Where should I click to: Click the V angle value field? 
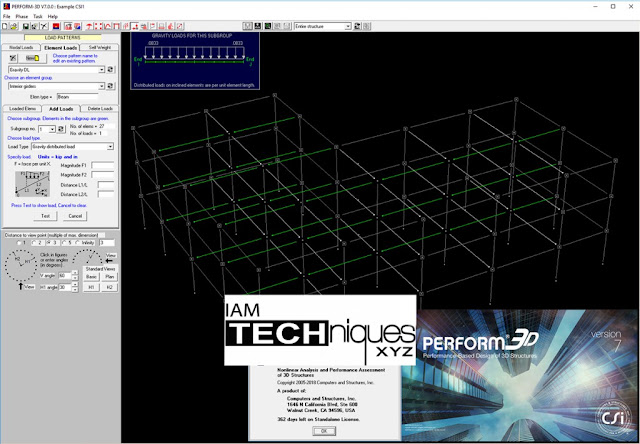[65, 275]
